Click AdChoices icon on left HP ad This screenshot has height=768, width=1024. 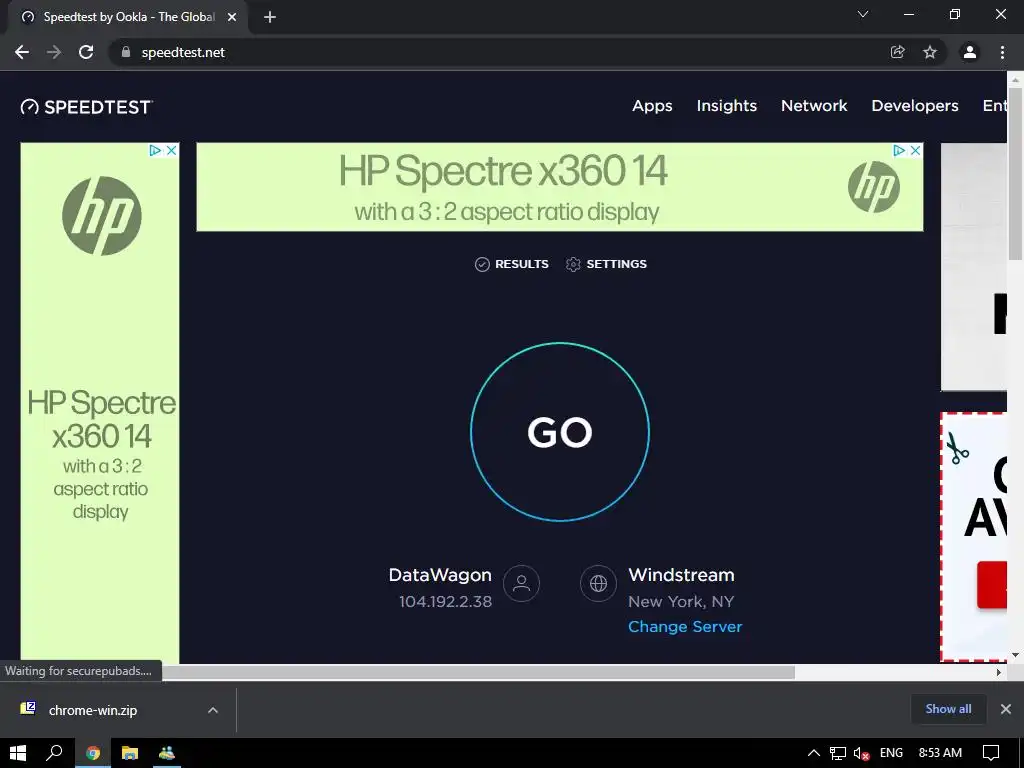(x=155, y=150)
